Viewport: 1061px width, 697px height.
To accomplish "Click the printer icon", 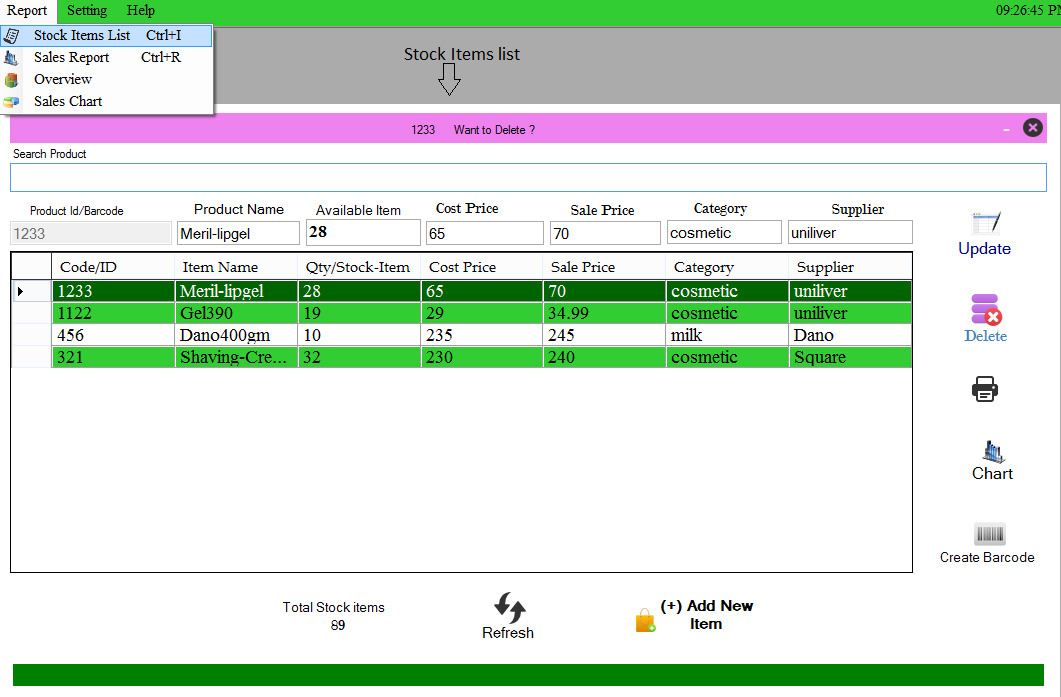I will click(x=985, y=388).
